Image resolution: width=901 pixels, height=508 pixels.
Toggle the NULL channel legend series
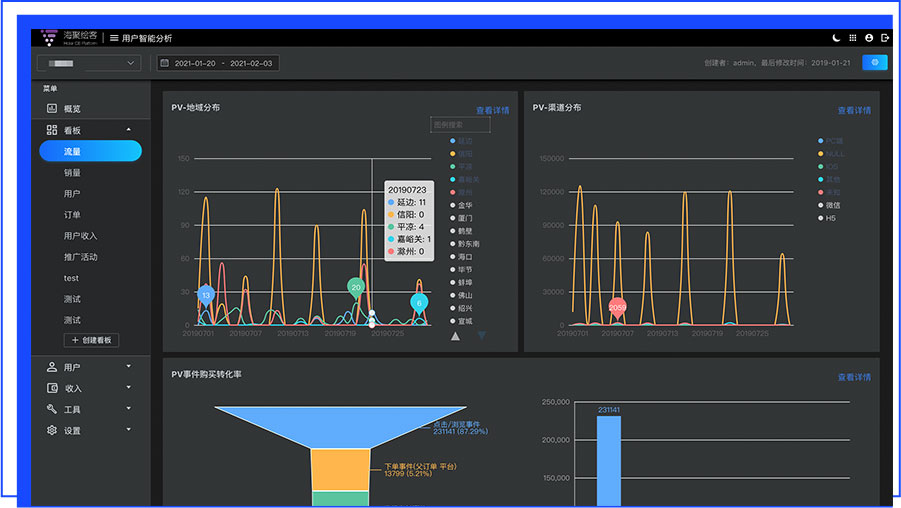pyautogui.click(x=831, y=153)
